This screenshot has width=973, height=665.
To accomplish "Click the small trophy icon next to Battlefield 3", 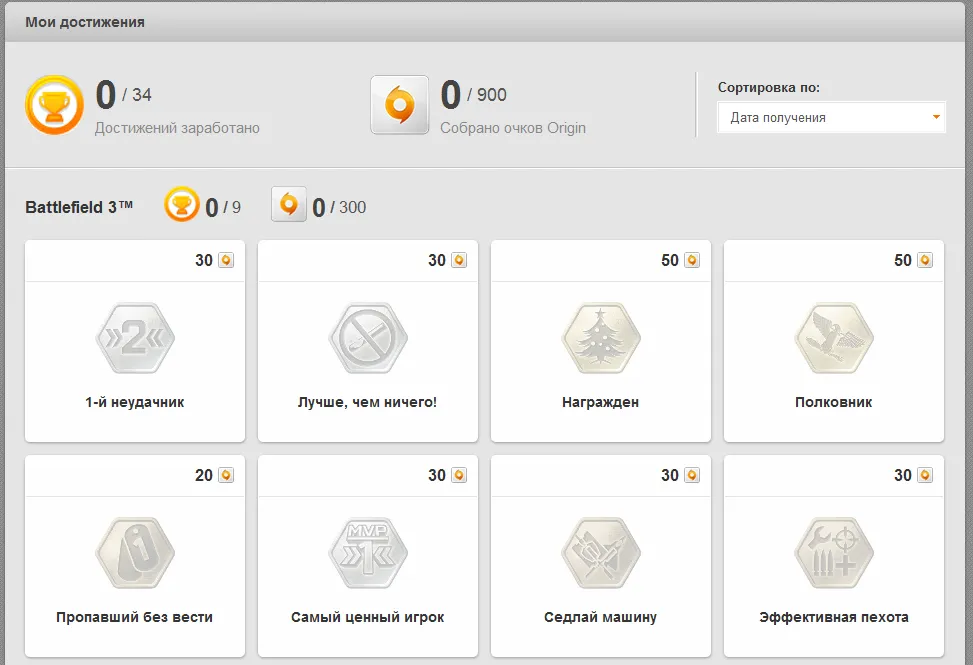I will (181, 205).
